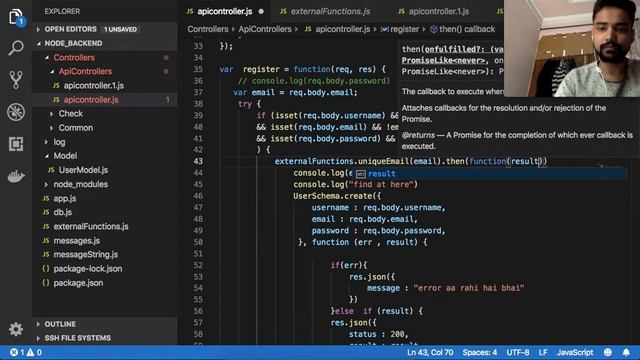This screenshot has width=640, height=360.
Task: Change line endings via LF entry
Action: point(543,352)
